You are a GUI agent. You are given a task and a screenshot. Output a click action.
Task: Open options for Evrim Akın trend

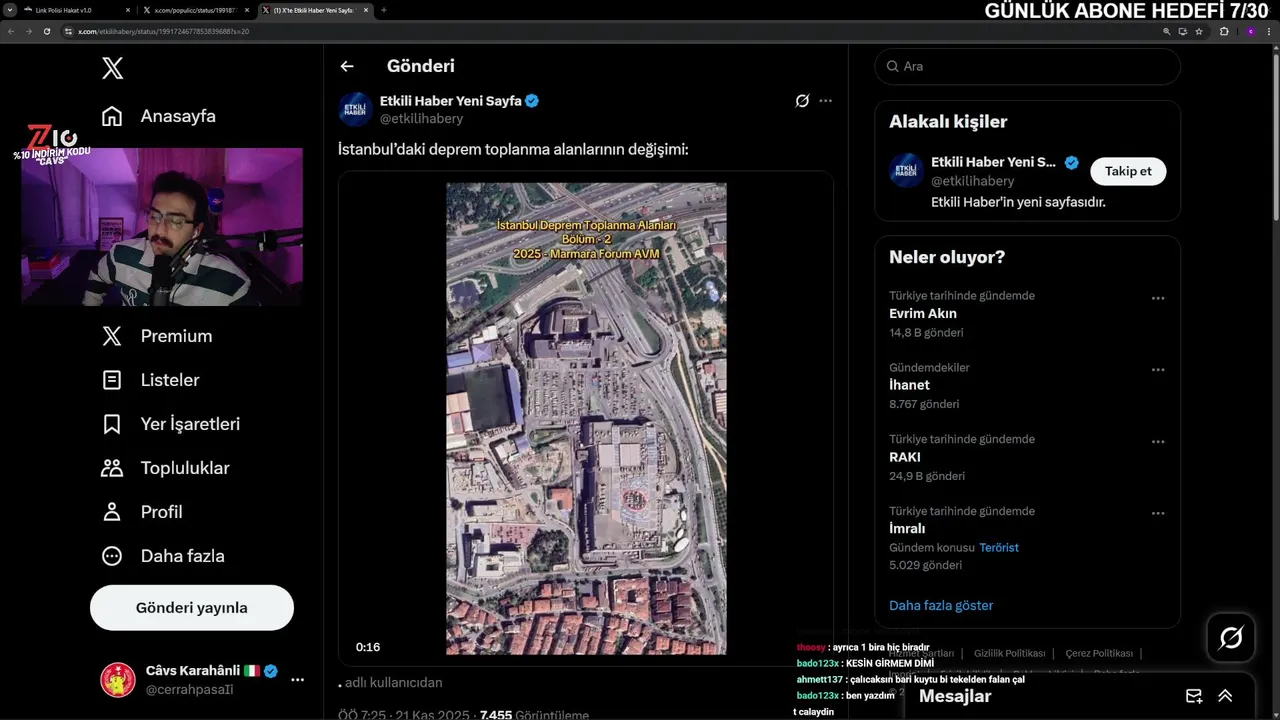[1158, 298]
